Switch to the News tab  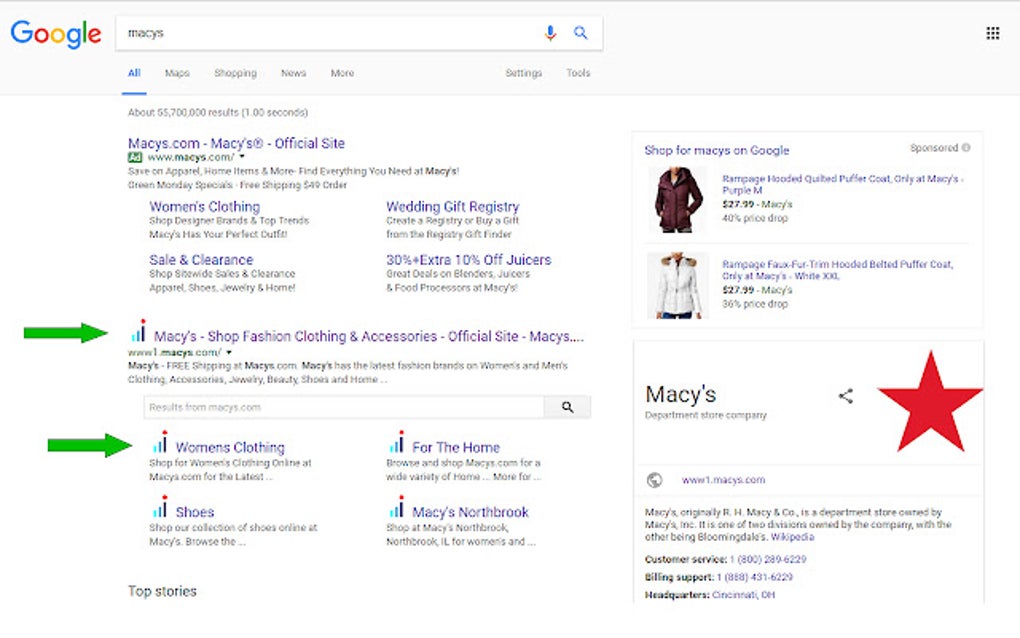[x=293, y=73]
